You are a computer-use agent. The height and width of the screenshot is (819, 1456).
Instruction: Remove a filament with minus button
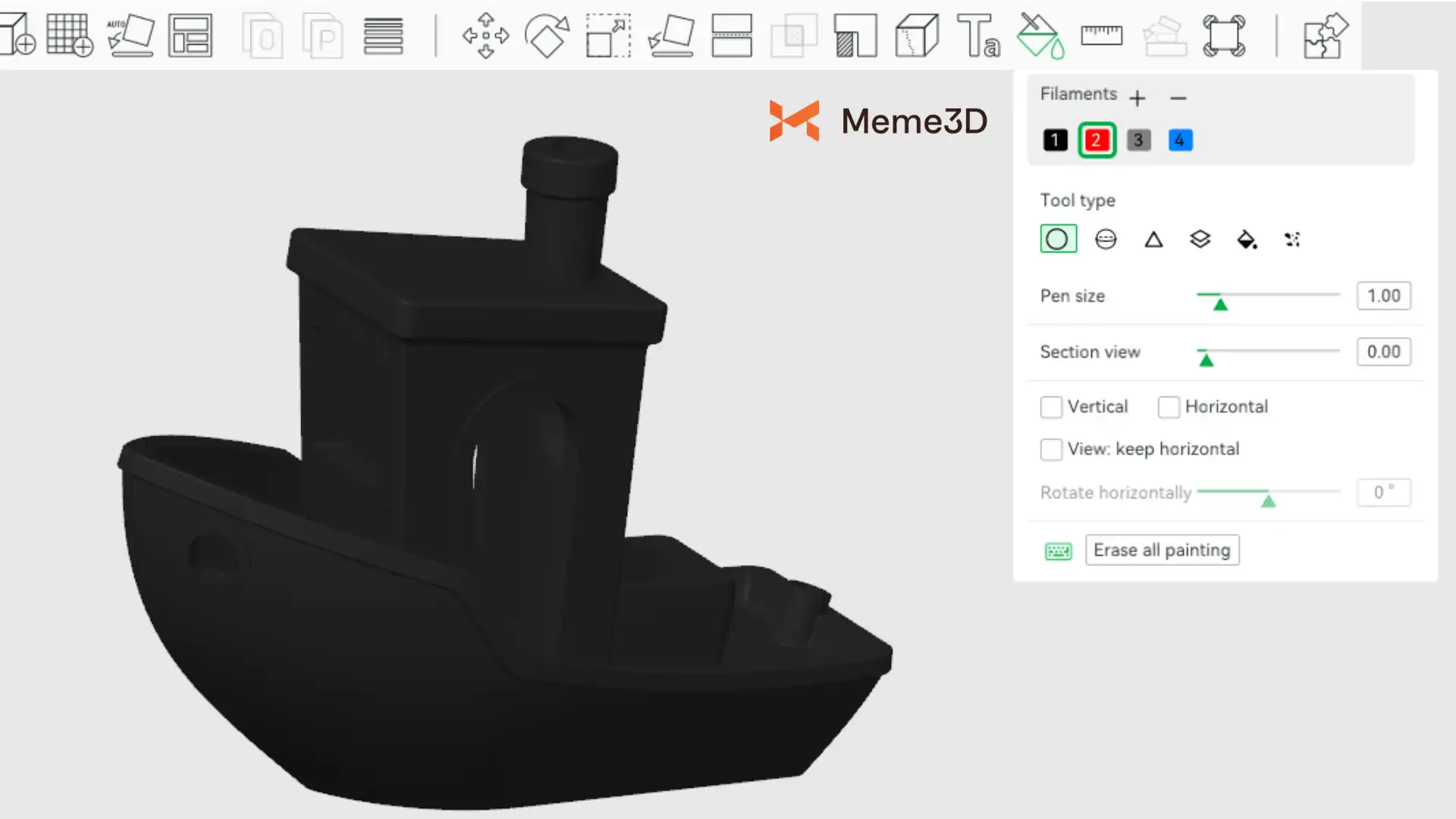tap(1178, 98)
